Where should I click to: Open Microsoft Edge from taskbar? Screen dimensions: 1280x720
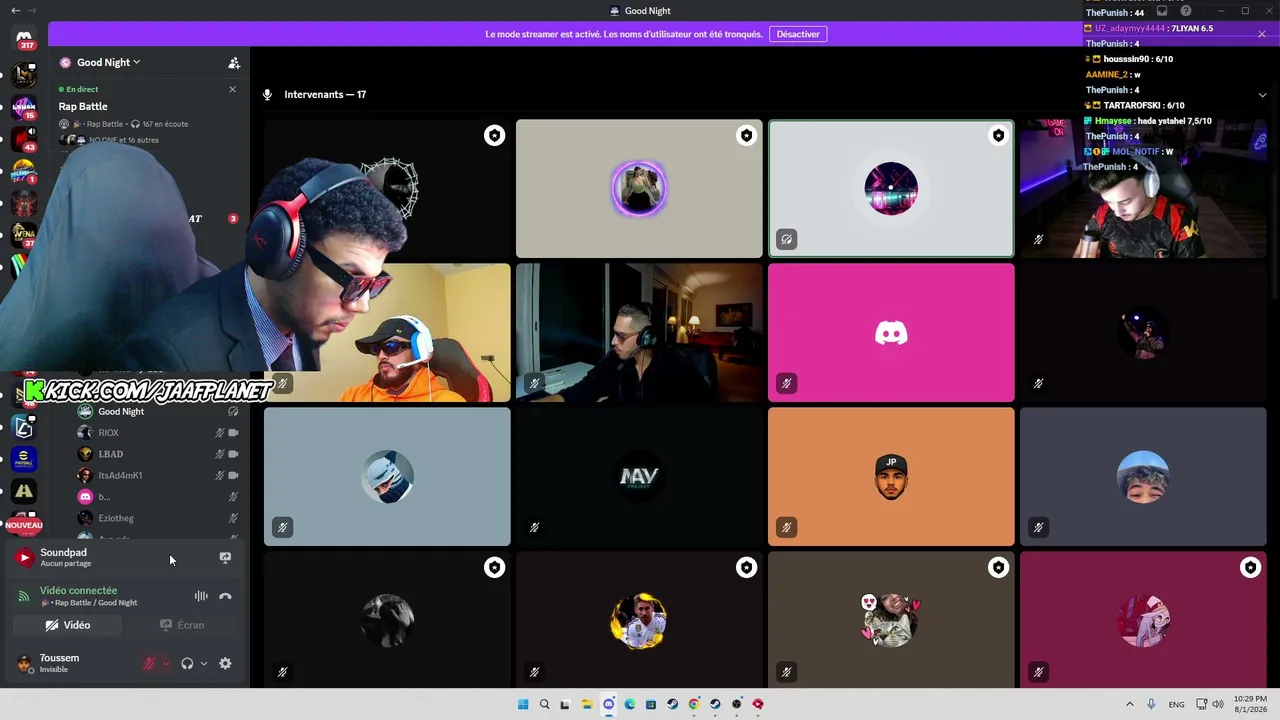pyautogui.click(x=629, y=704)
